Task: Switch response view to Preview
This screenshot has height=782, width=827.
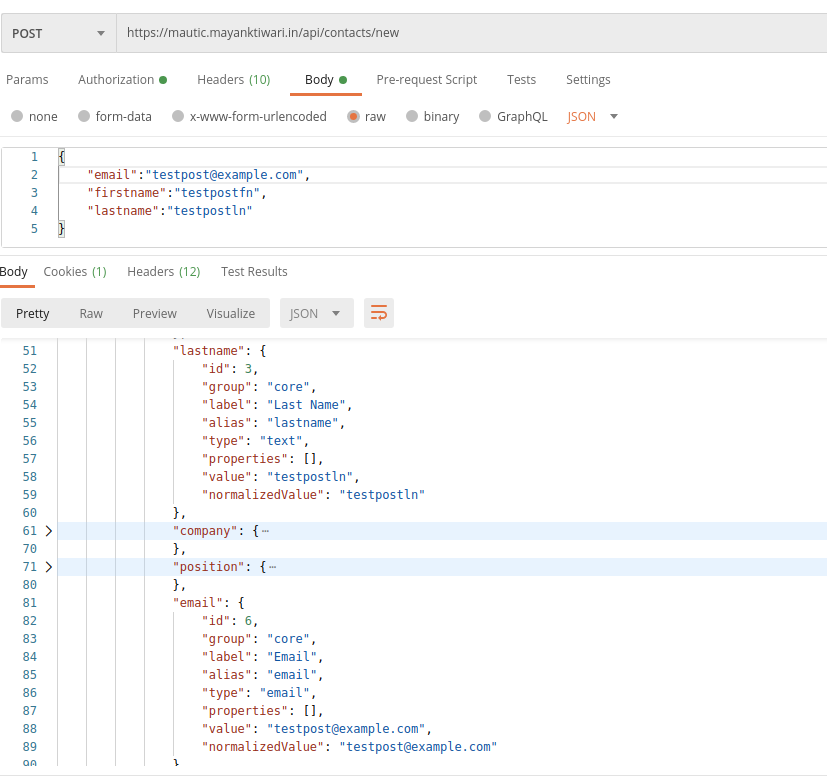Action: [155, 314]
